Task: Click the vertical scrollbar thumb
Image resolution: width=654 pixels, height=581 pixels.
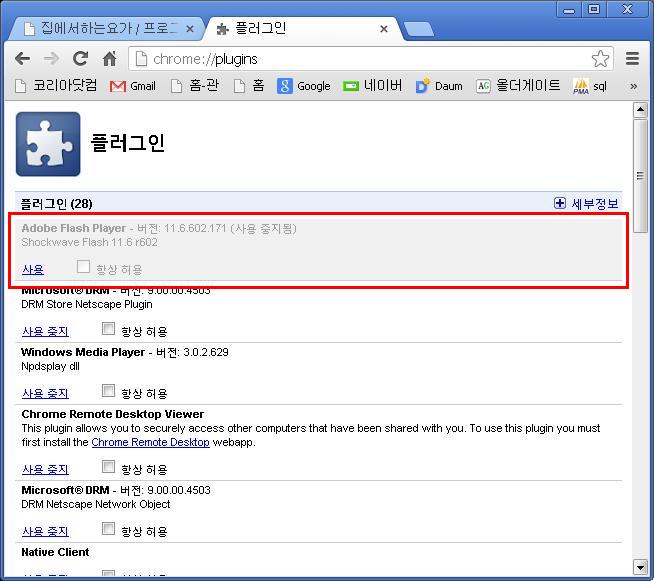Action: tap(640, 176)
